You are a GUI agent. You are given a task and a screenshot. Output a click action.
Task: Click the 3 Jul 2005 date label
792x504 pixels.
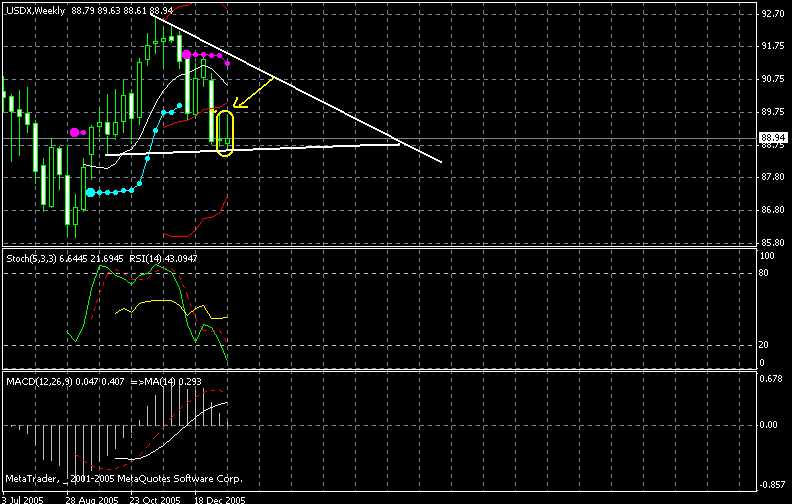coord(22,500)
